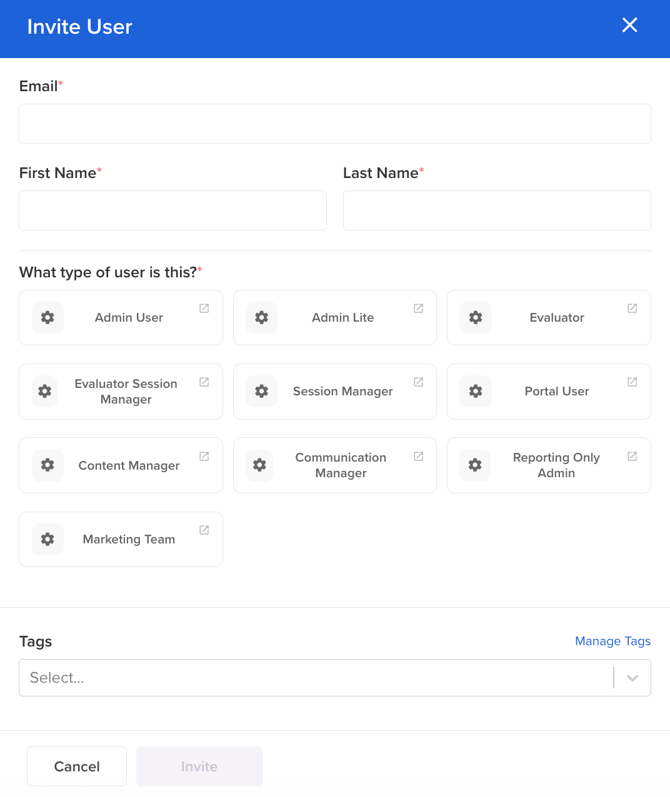Select the Reporting Only Admin user type
Viewport: 670px width, 797px height.
[549, 465]
